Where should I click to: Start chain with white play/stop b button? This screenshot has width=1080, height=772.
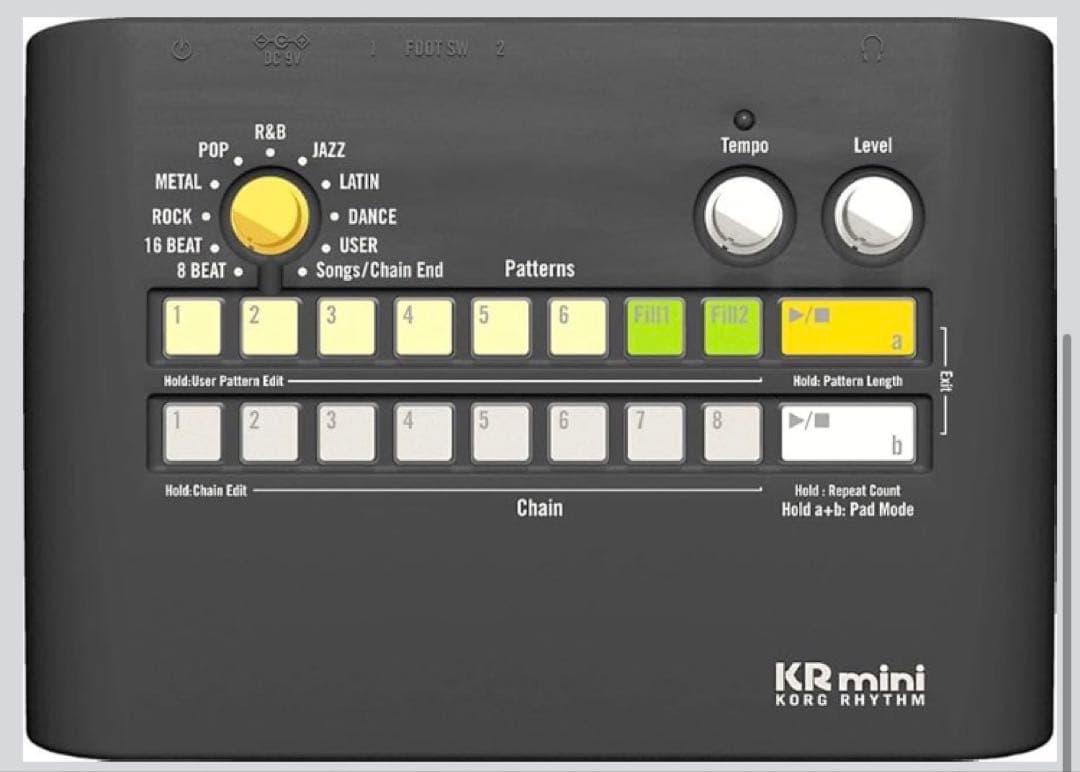(x=848, y=432)
